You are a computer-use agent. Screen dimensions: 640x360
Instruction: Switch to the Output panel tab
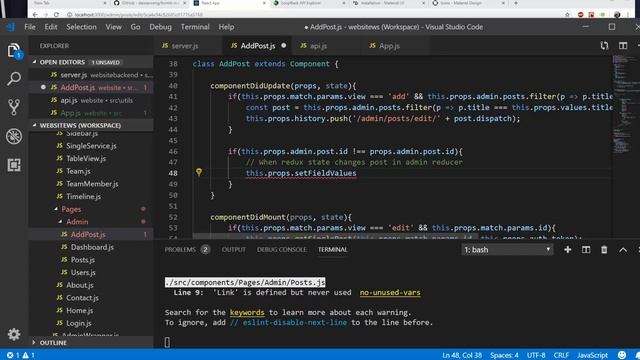pos(234,249)
